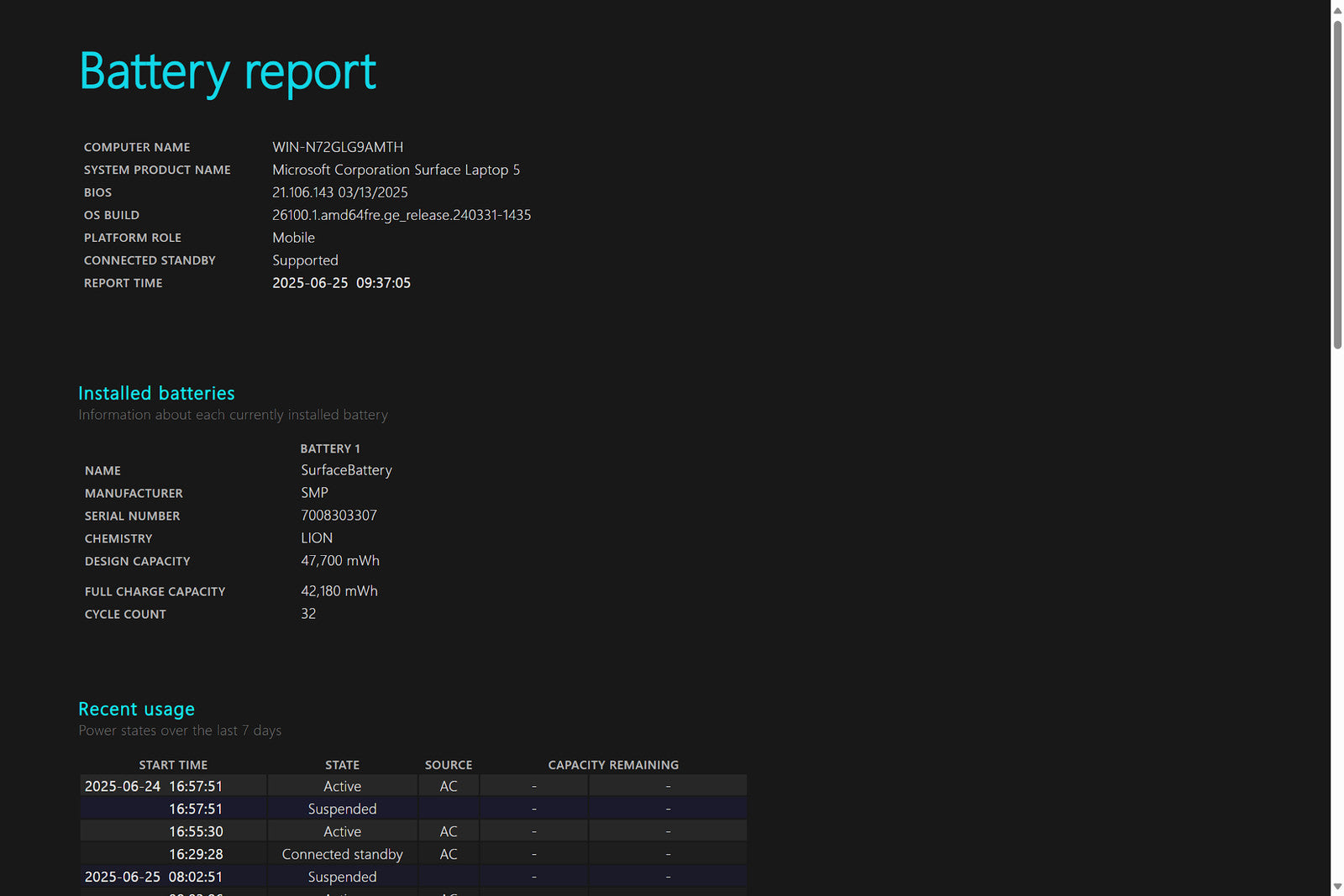This screenshot has height=896, width=1344.
Task: Click the design capacity 47,700 mWh value
Action: pyautogui.click(x=340, y=561)
